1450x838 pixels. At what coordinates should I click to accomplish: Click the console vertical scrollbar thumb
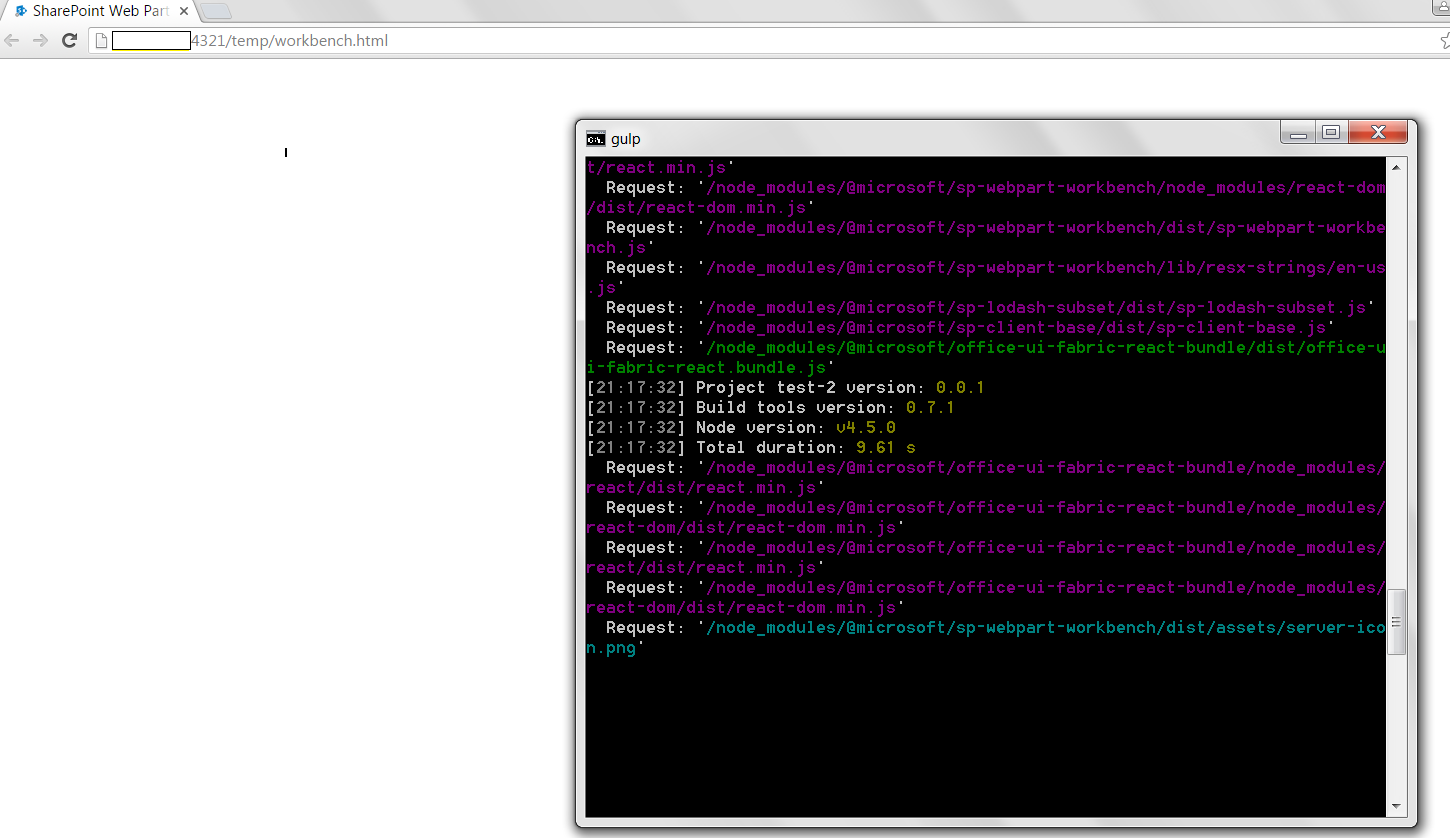pos(1396,622)
